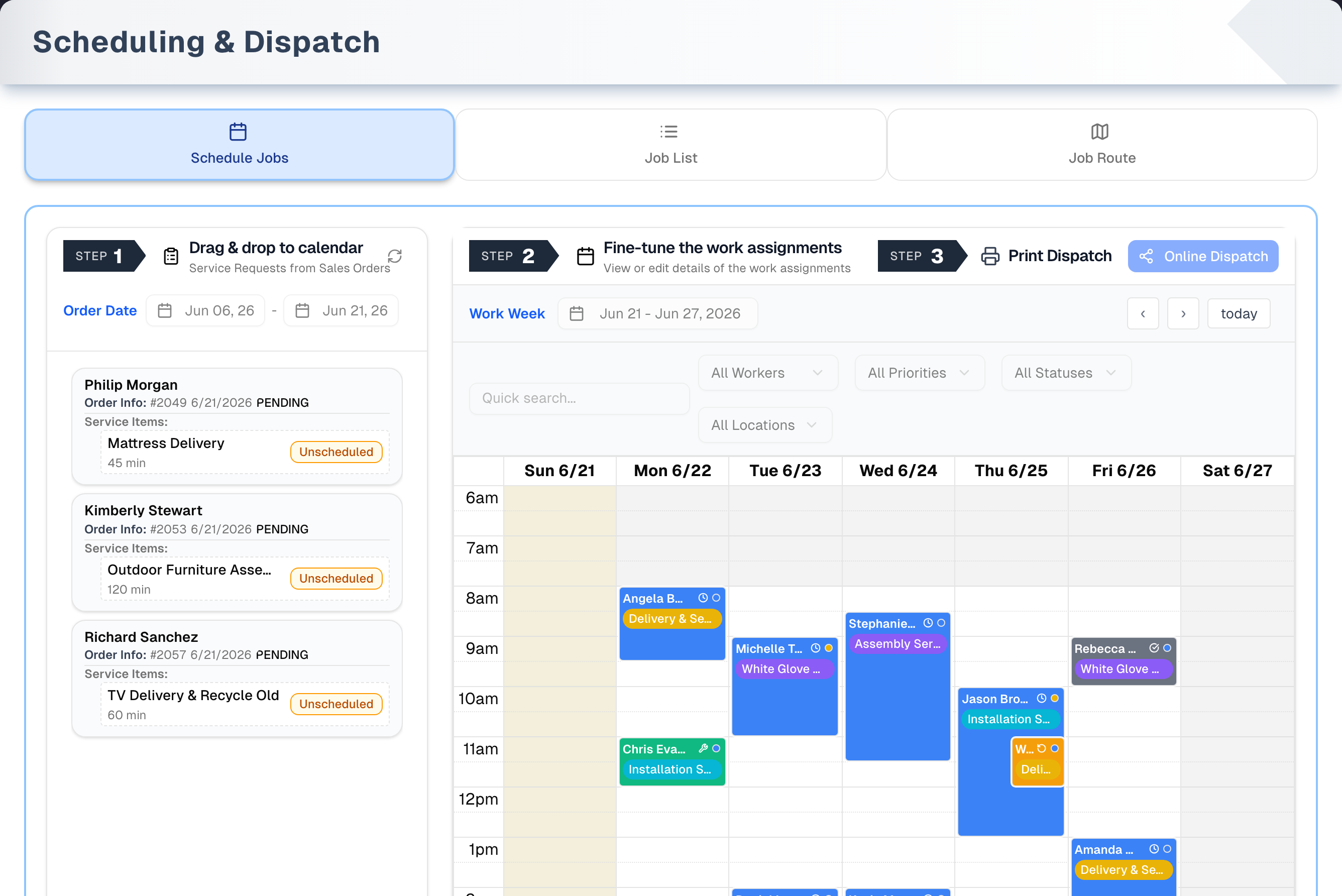The image size is (1342, 896).
Task: Click the Unscheduled badge on Mattress Delivery
Action: click(336, 452)
